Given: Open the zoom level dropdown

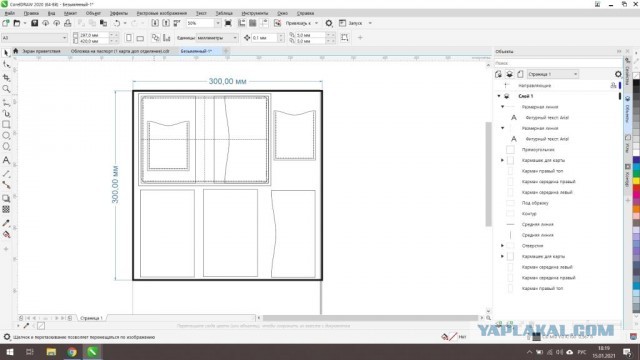Looking at the screenshot, I should click(x=218, y=23).
